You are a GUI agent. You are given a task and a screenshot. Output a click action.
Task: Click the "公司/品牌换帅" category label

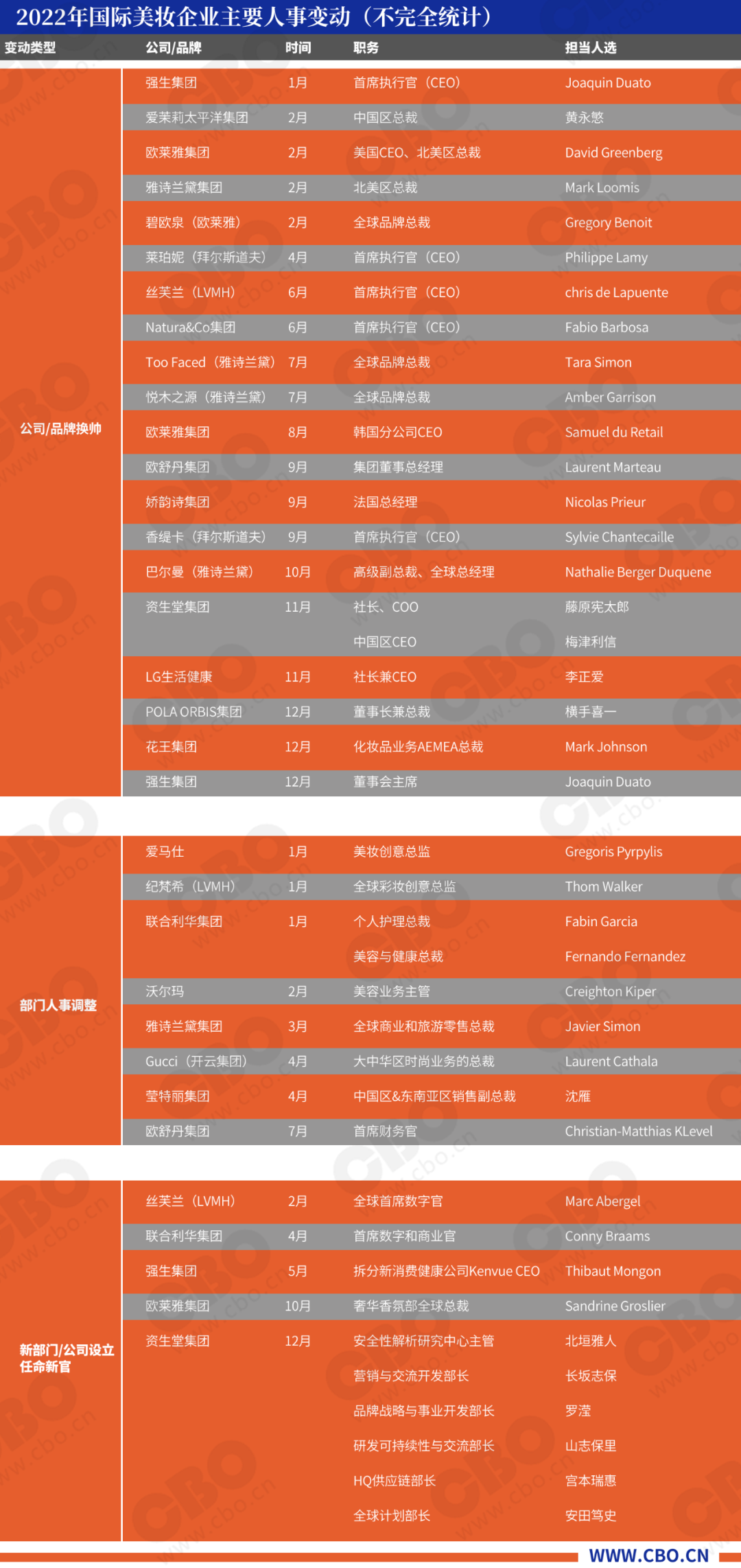point(60,428)
